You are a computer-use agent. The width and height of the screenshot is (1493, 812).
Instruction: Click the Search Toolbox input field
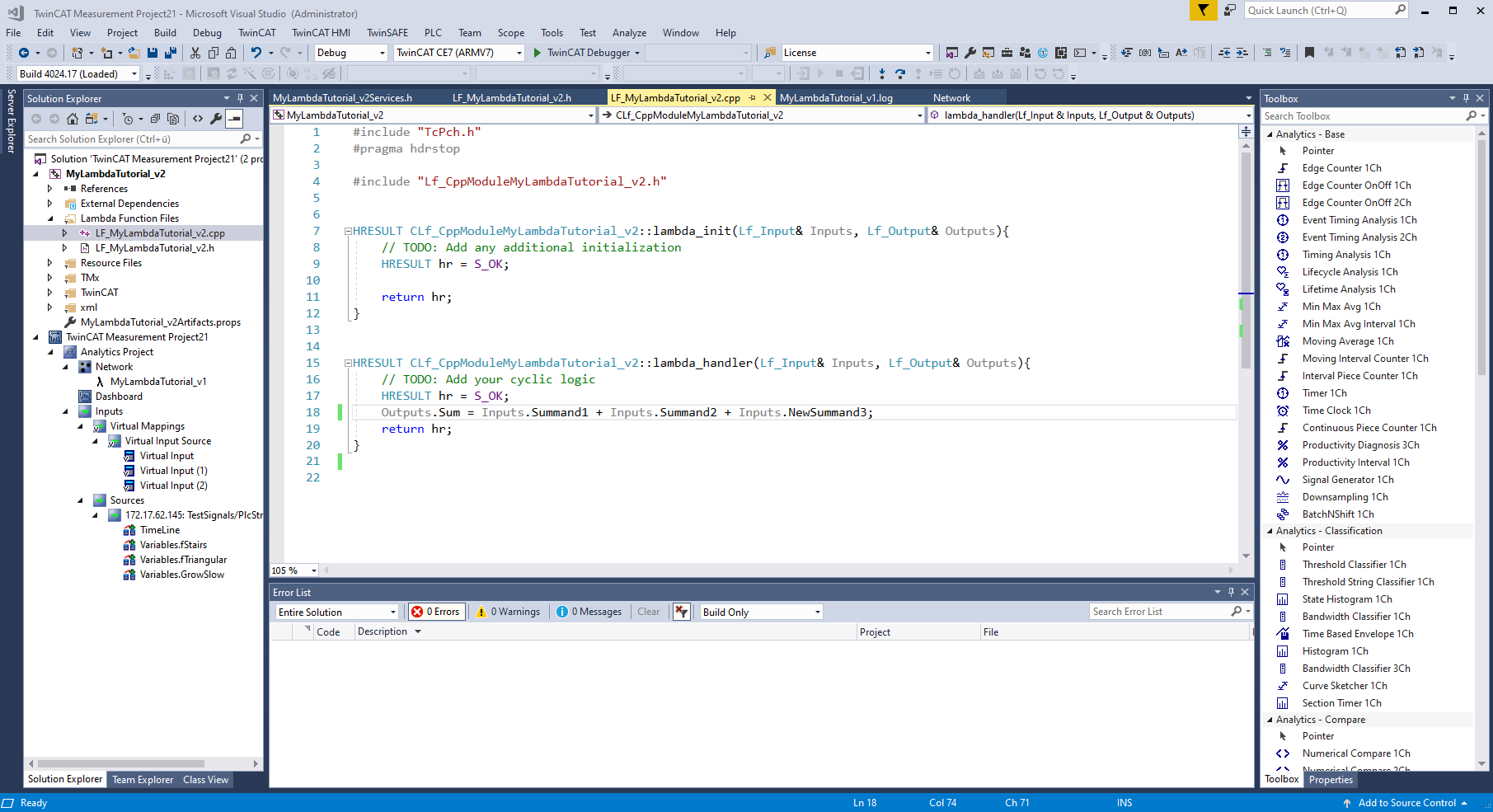click(x=1364, y=116)
